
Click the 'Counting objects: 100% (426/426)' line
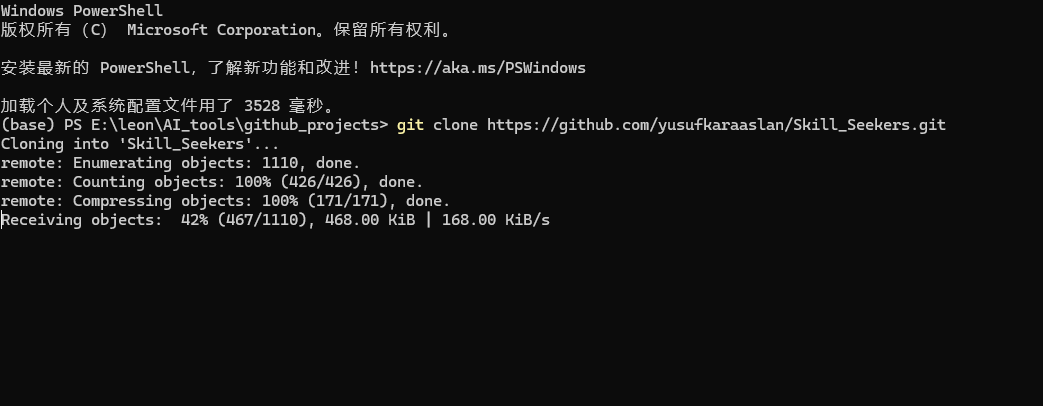pos(212,182)
